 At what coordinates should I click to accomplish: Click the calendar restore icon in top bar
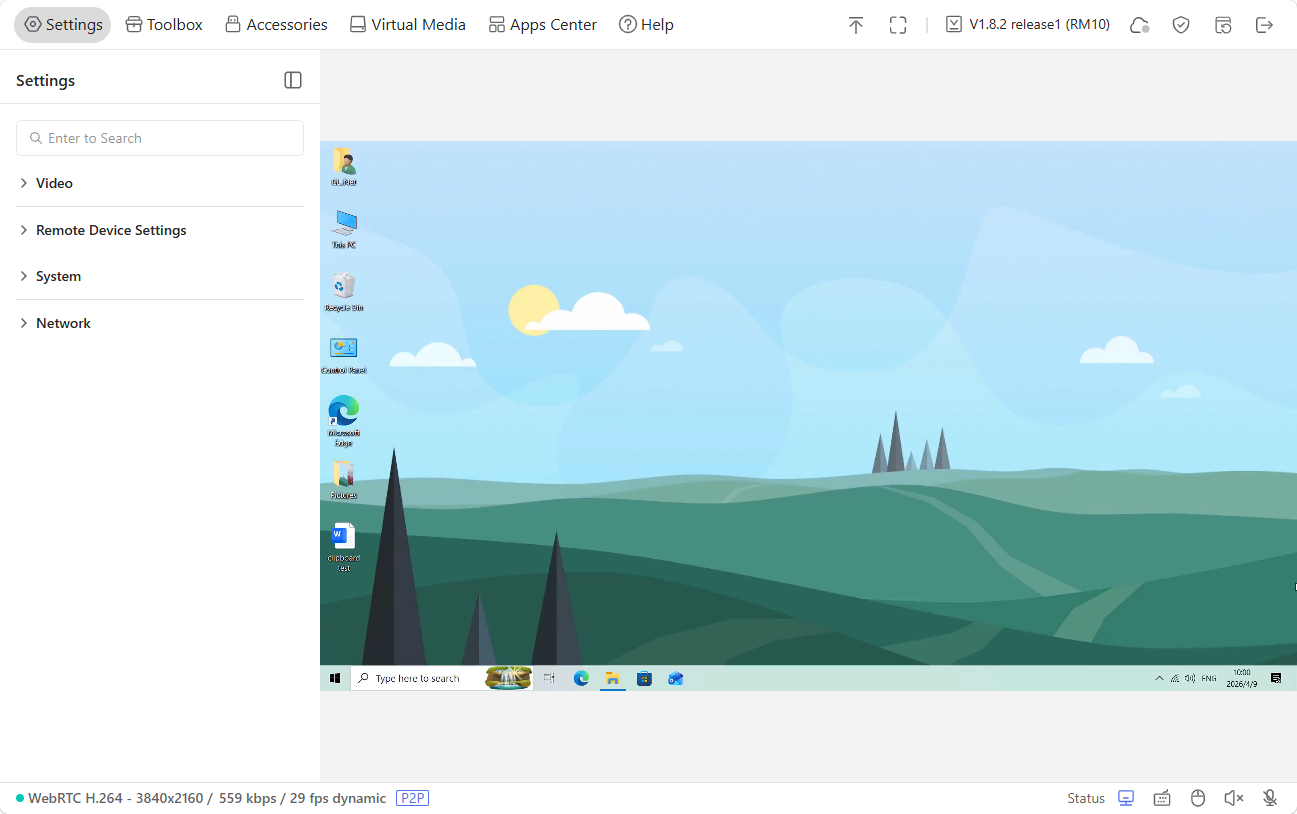[1223, 25]
